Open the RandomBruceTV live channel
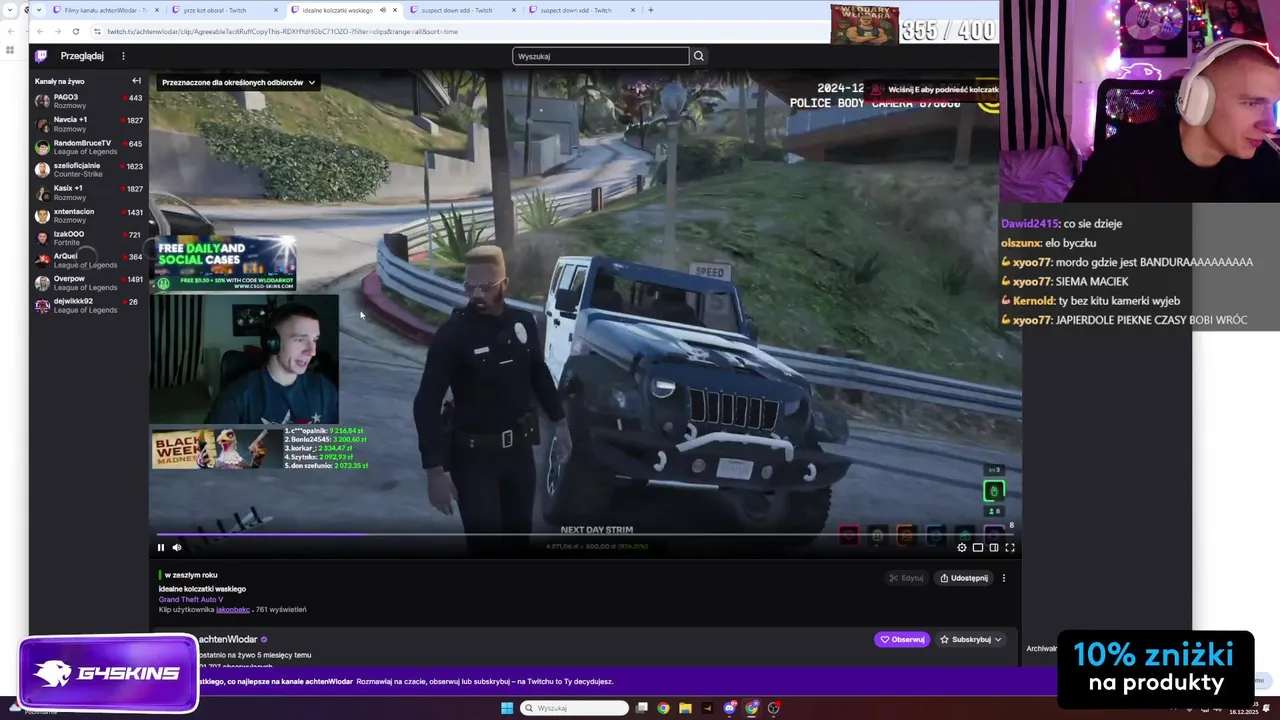The width and height of the screenshot is (1280, 720). tap(89, 147)
